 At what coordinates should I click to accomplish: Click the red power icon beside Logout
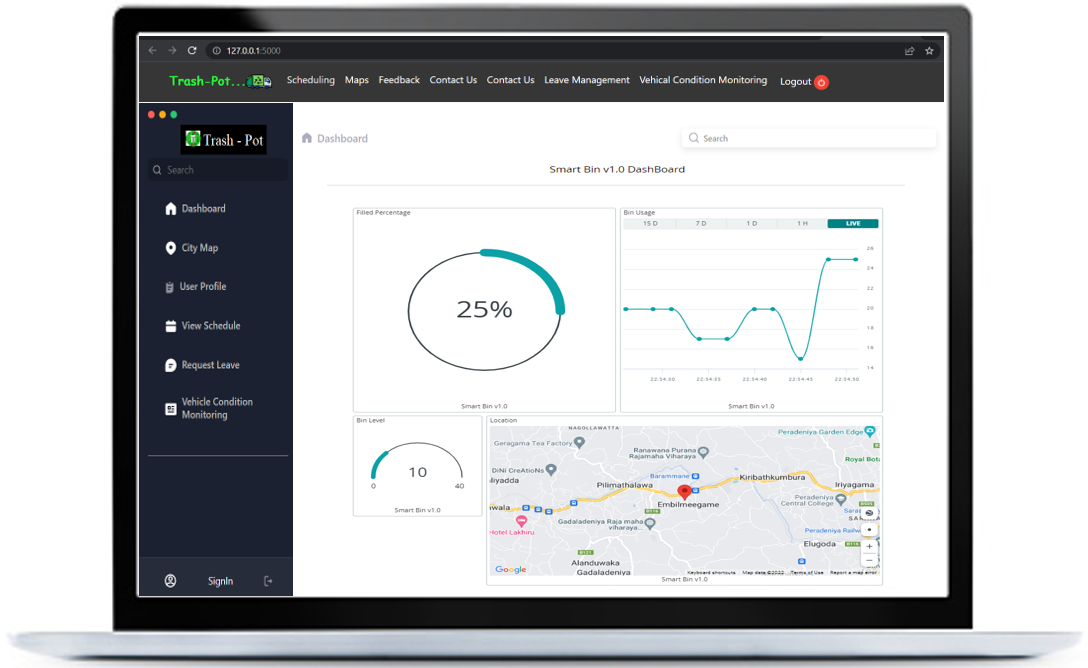822,82
